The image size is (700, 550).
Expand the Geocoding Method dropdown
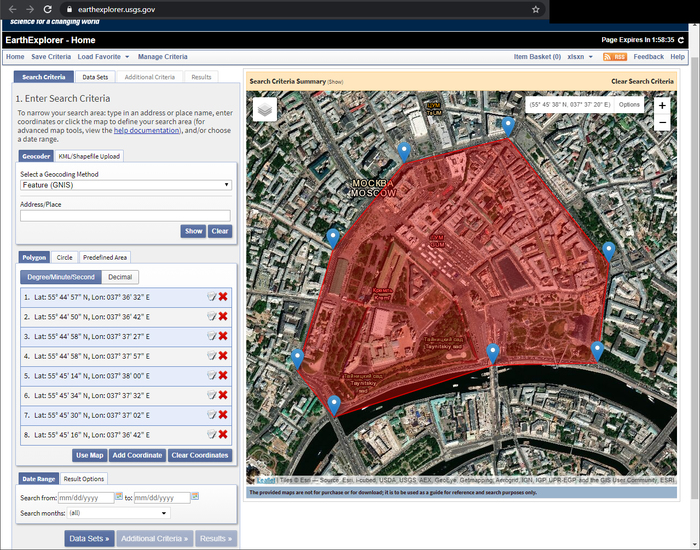pos(126,185)
